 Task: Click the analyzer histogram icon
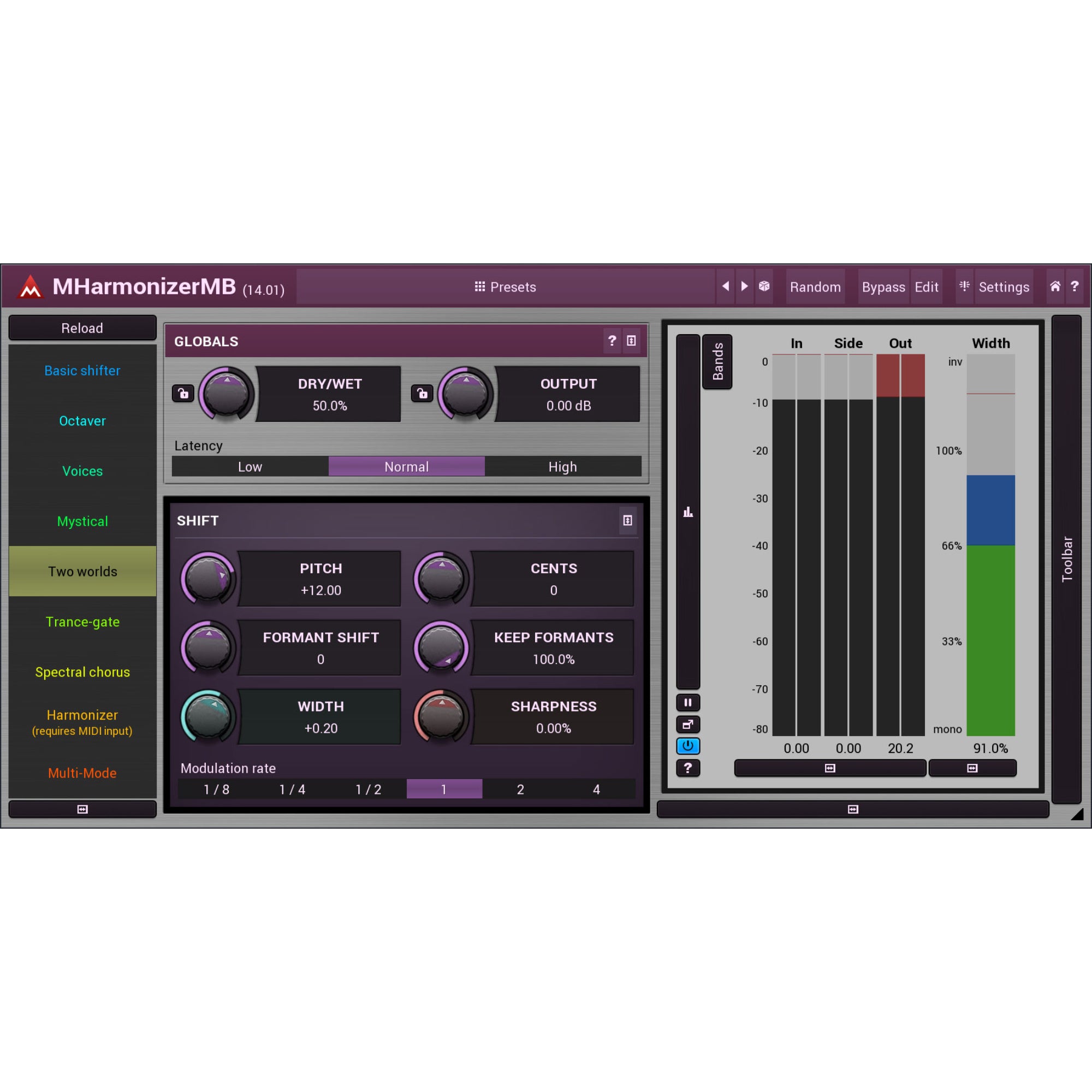click(688, 512)
